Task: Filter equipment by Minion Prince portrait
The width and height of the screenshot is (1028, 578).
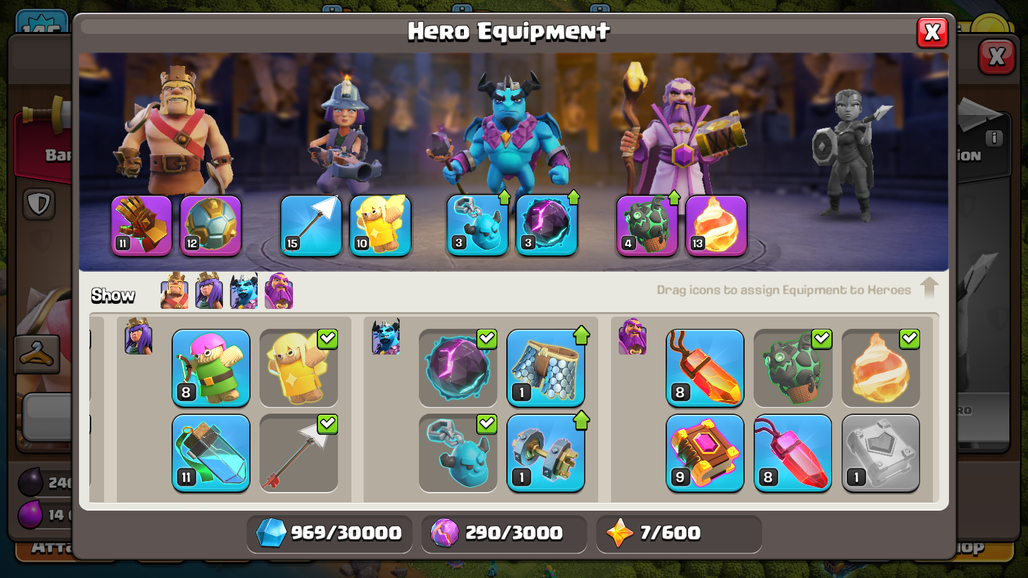Action: click(244, 291)
